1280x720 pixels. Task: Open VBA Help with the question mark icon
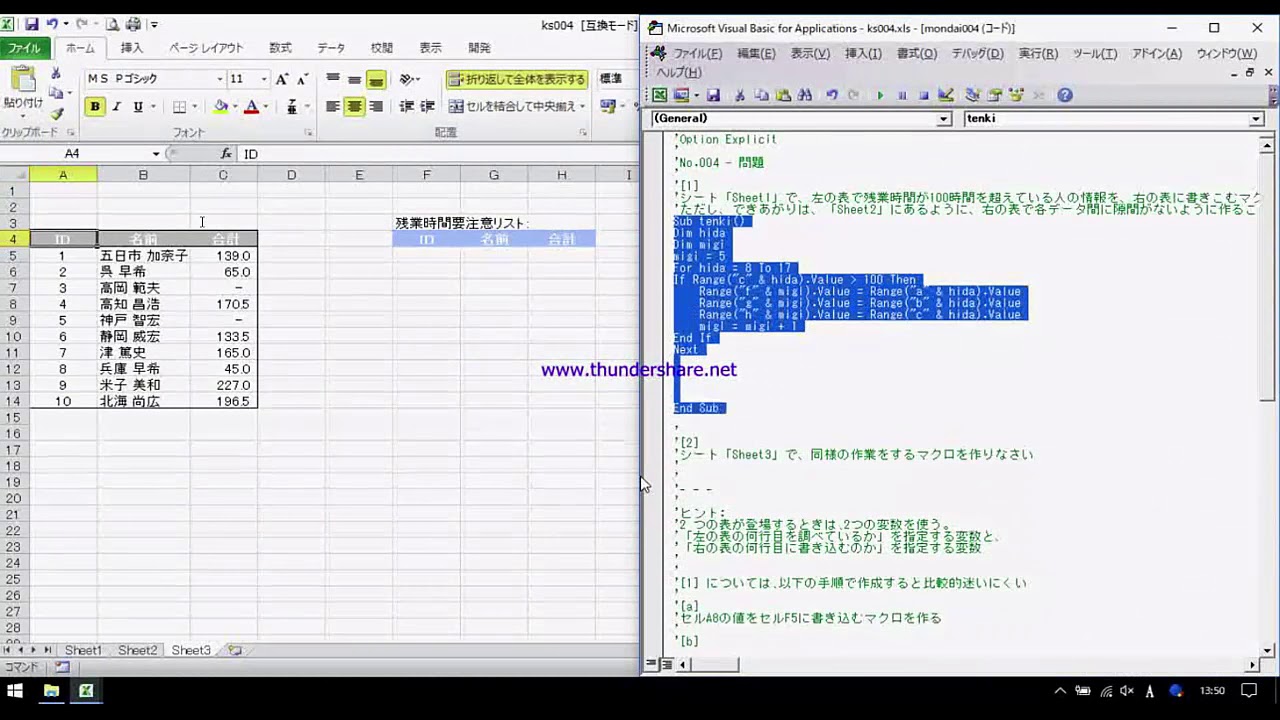[1065, 95]
